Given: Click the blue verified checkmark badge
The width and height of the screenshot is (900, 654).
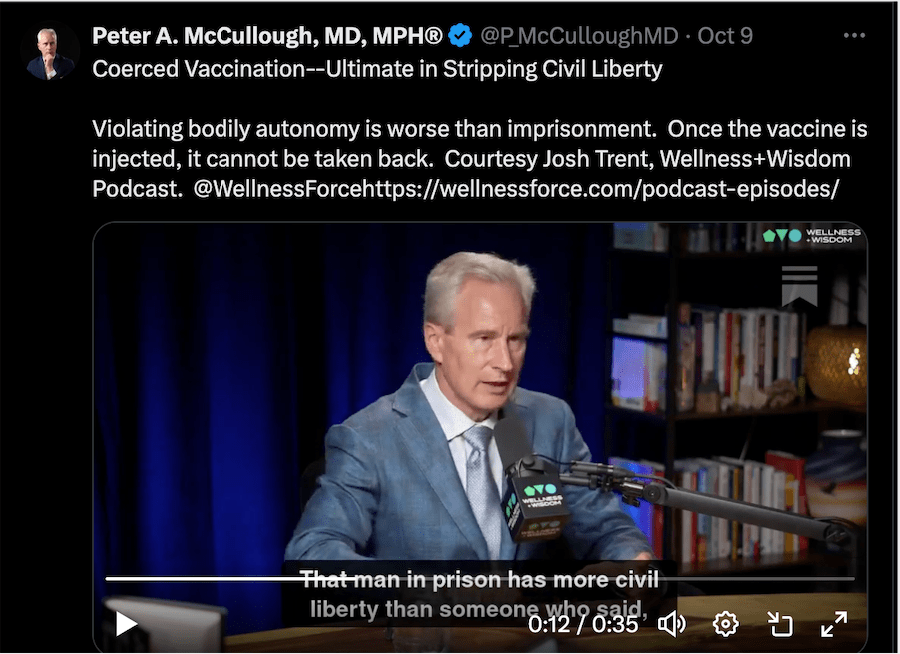Looking at the screenshot, I should coord(460,36).
